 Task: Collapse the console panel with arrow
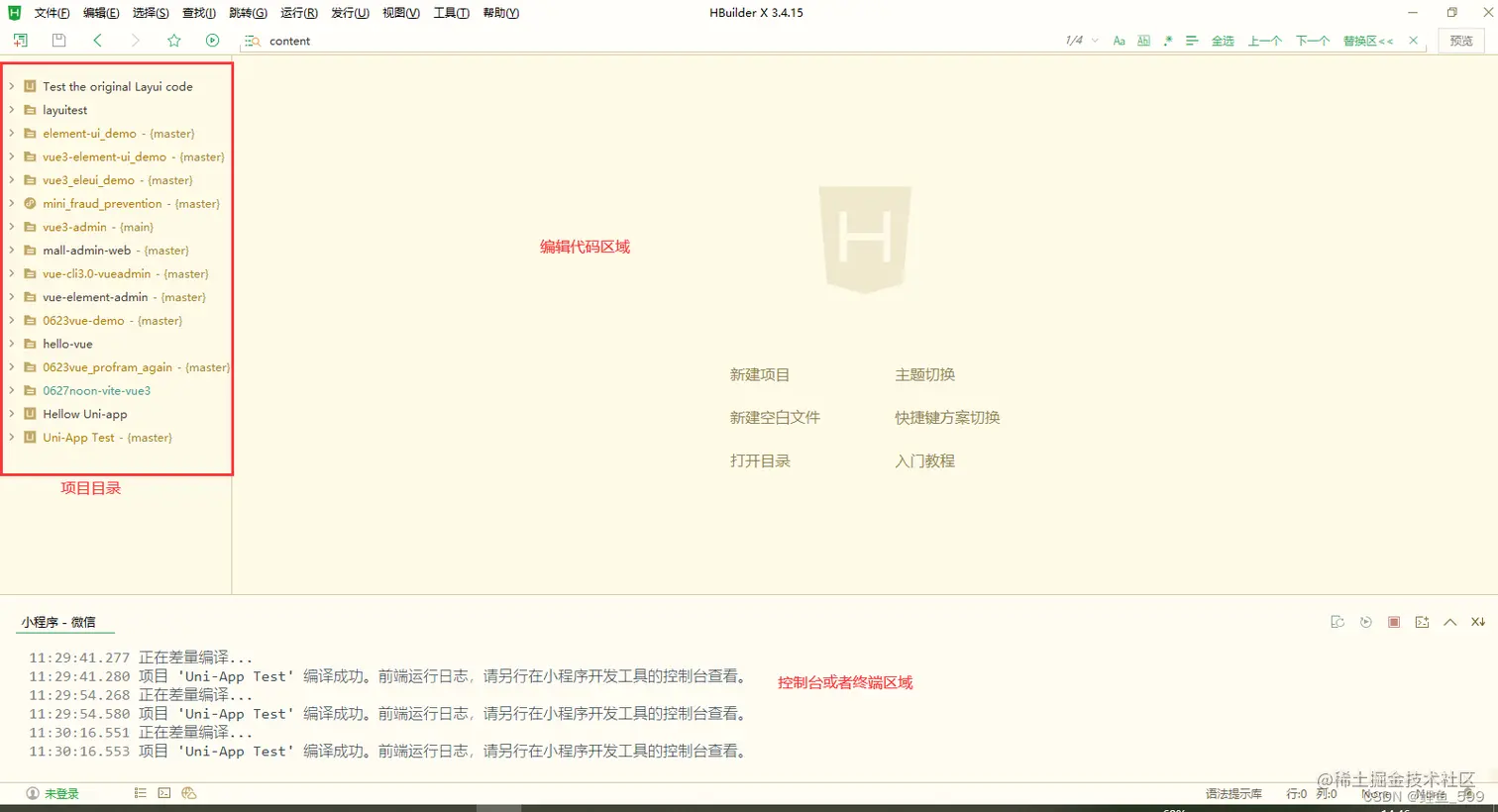coord(1449,621)
